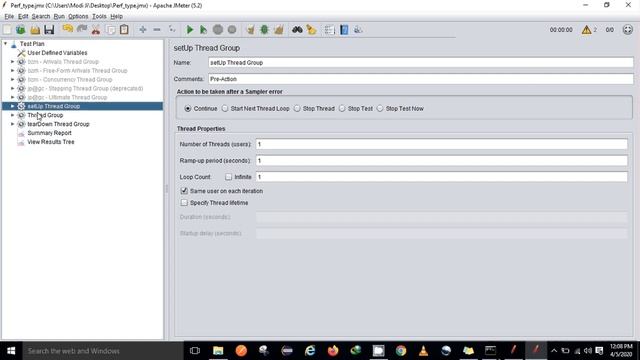This screenshot has width=640, height=360.
Task: Select the Stop Test Now radio button
Action: [x=380, y=109]
